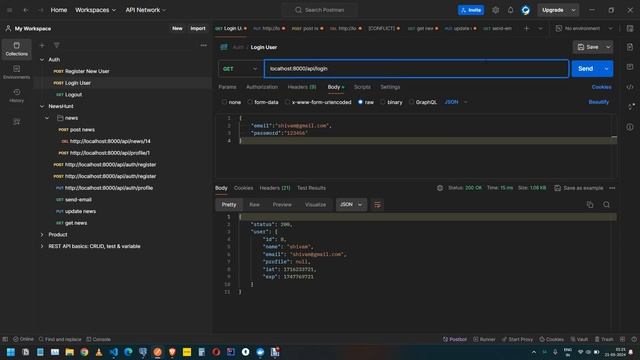Screen dimensions: 640x360
Task: Click Save as example
Action: pyautogui.click(x=579, y=188)
